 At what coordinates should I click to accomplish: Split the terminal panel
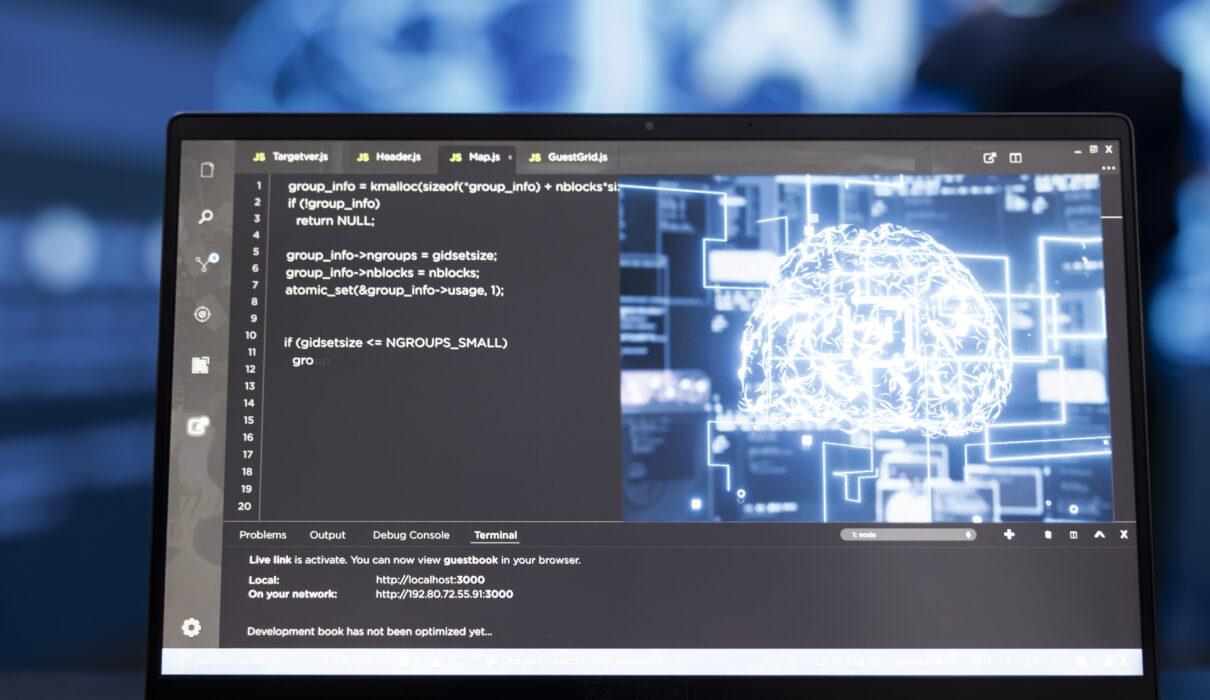[x=1073, y=534]
